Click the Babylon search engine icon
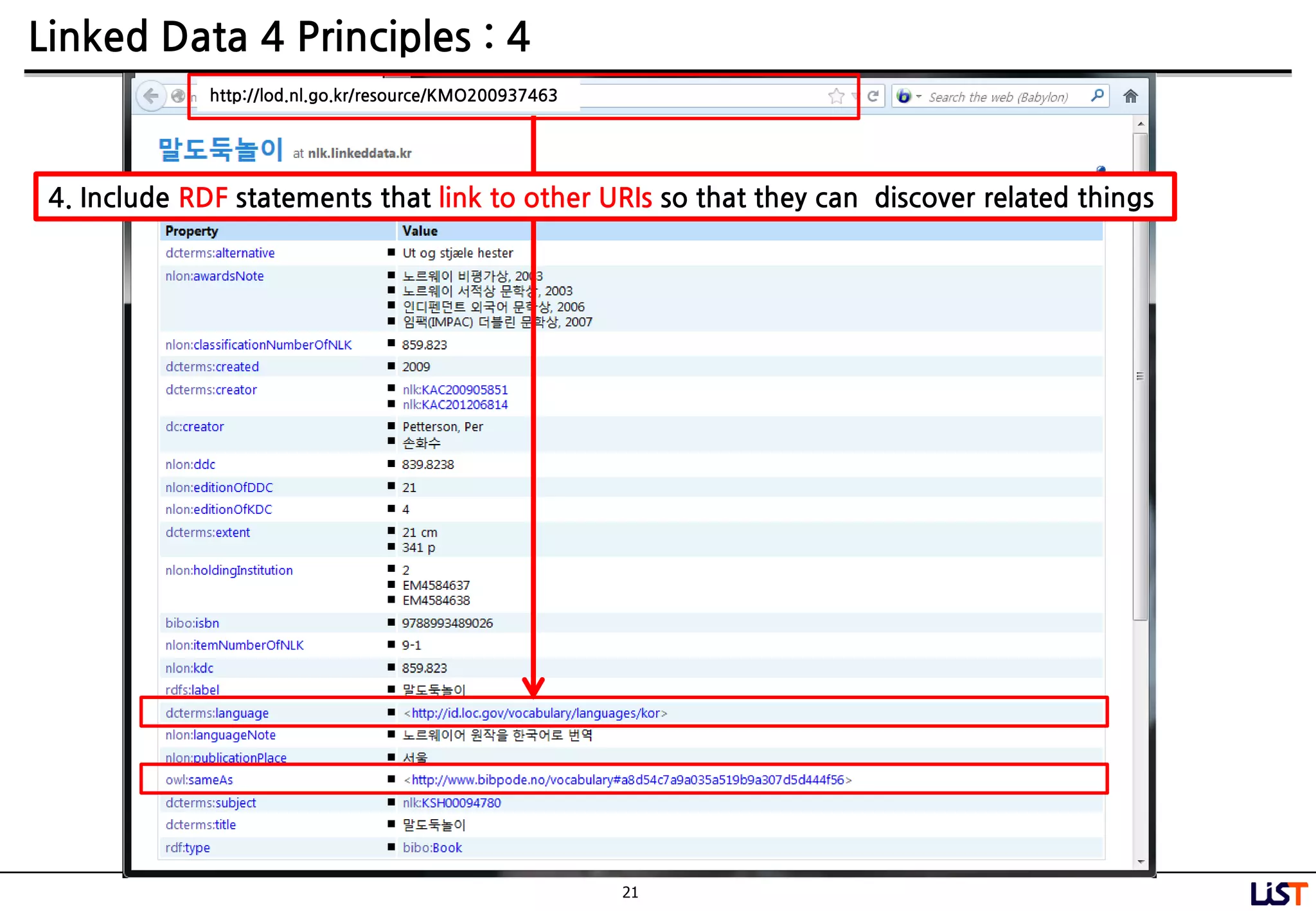Image resolution: width=1316 pixels, height=911 pixels. 904,96
